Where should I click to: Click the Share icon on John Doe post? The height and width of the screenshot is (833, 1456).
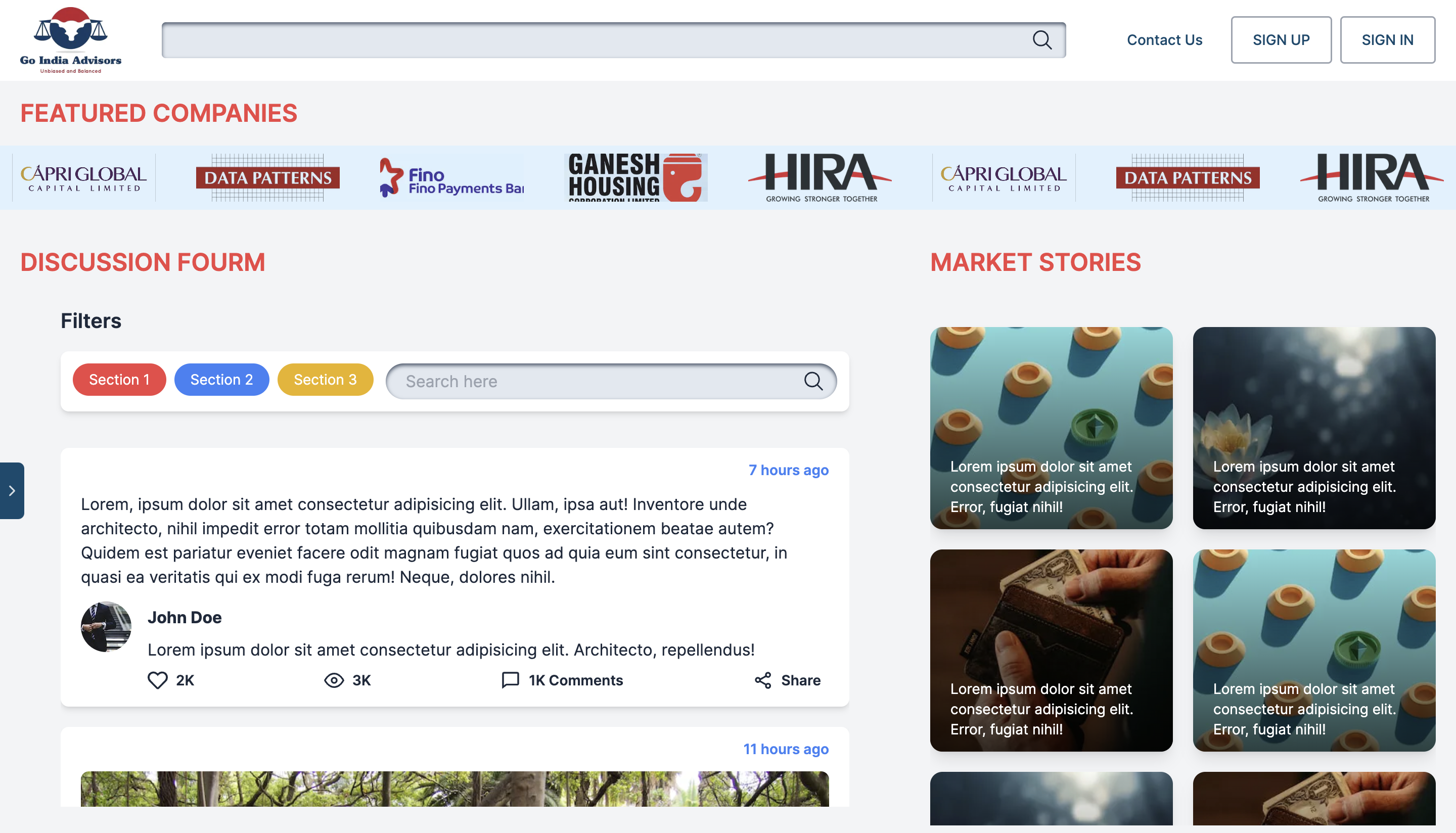pos(763,680)
